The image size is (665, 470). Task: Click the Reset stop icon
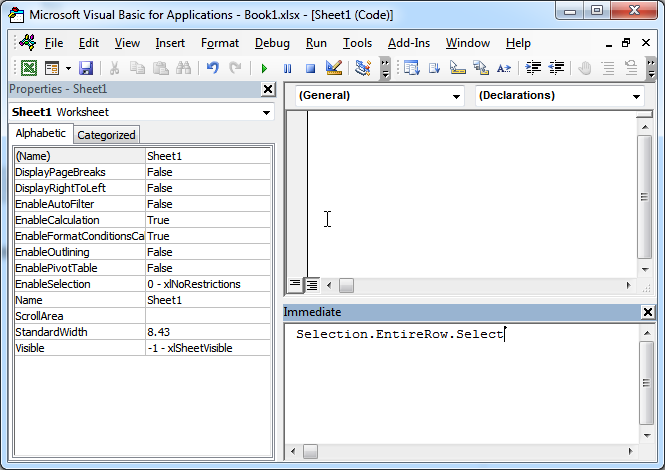click(310, 68)
